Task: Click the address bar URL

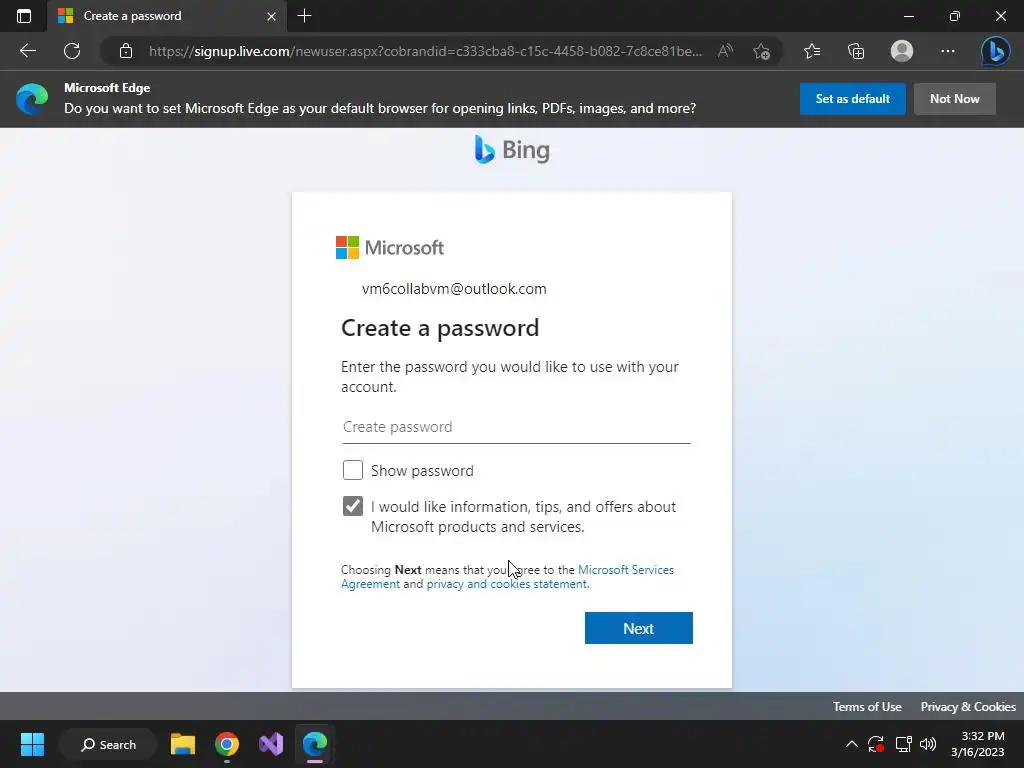Action: coord(425,51)
